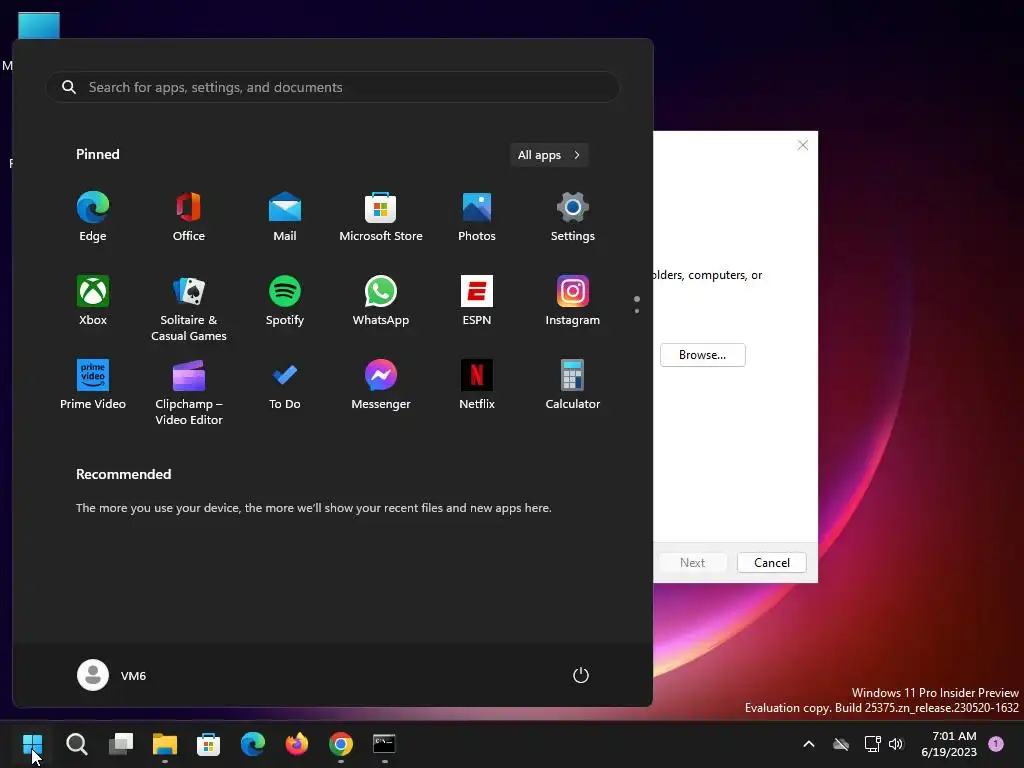1024x768 pixels.
Task: Launch the To Do app
Action: (x=285, y=385)
